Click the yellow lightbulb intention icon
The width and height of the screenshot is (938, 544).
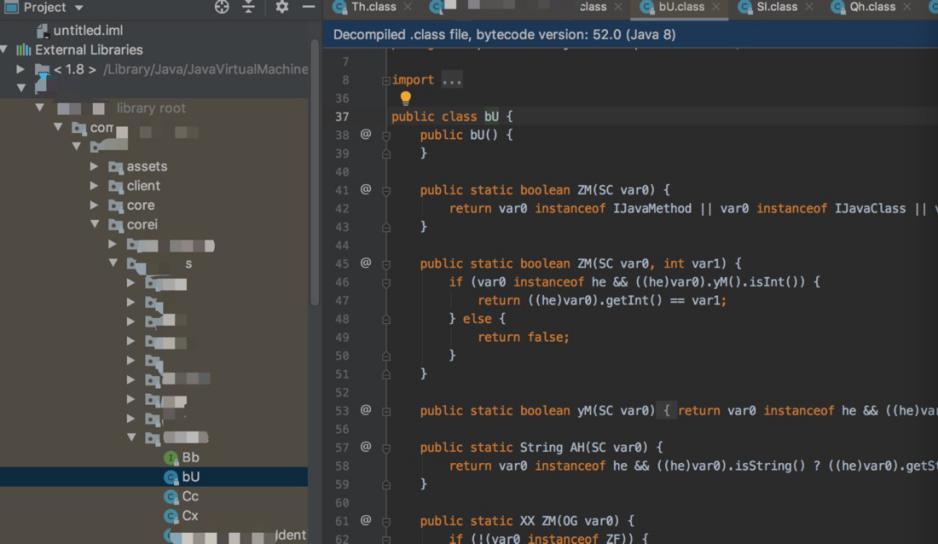(x=405, y=98)
